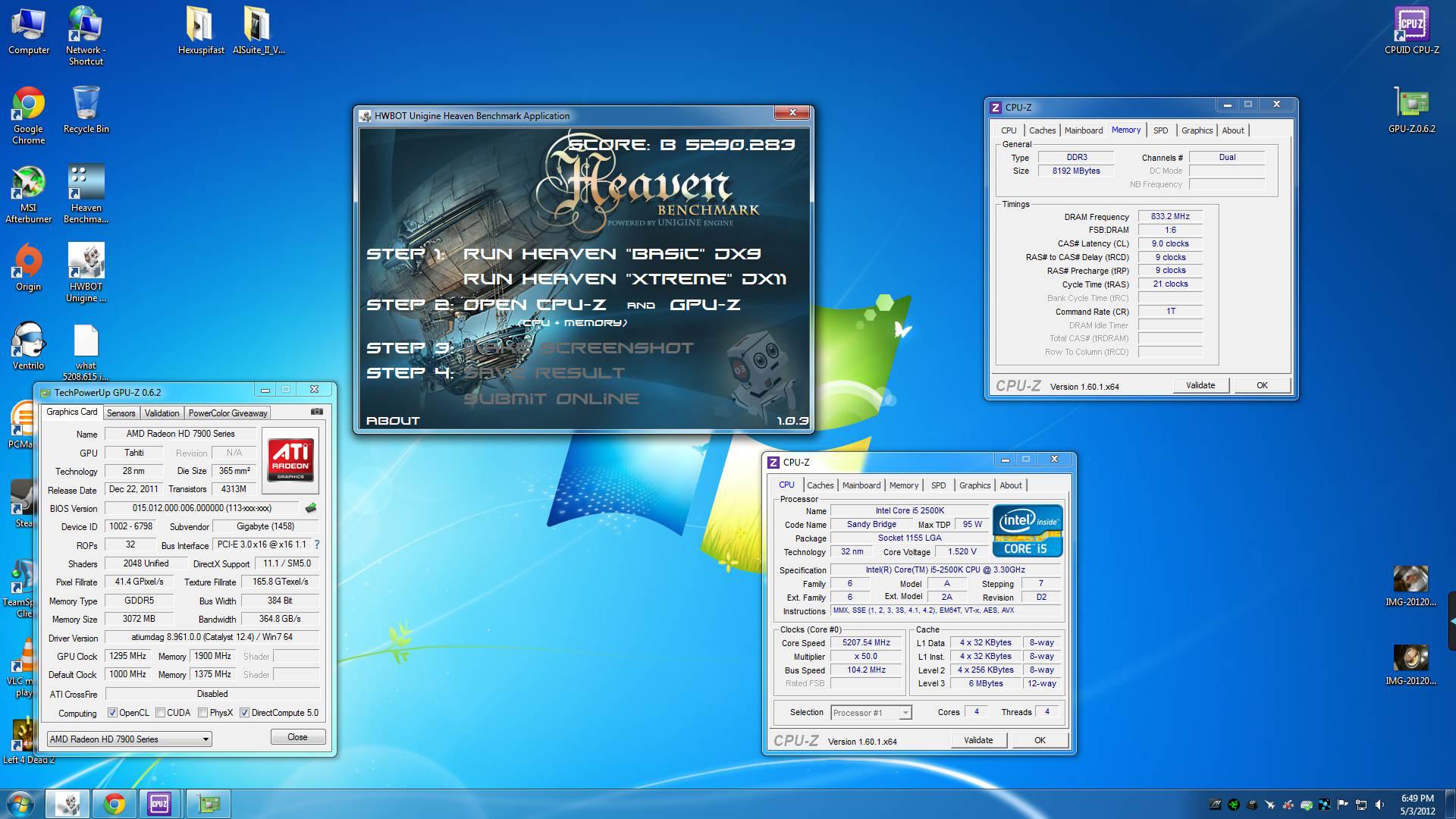The width and height of the screenshot is (1456, 819).
Task: Select the first IMG-20120 desktop thumbnail
Action: [x=1410, y=585]
